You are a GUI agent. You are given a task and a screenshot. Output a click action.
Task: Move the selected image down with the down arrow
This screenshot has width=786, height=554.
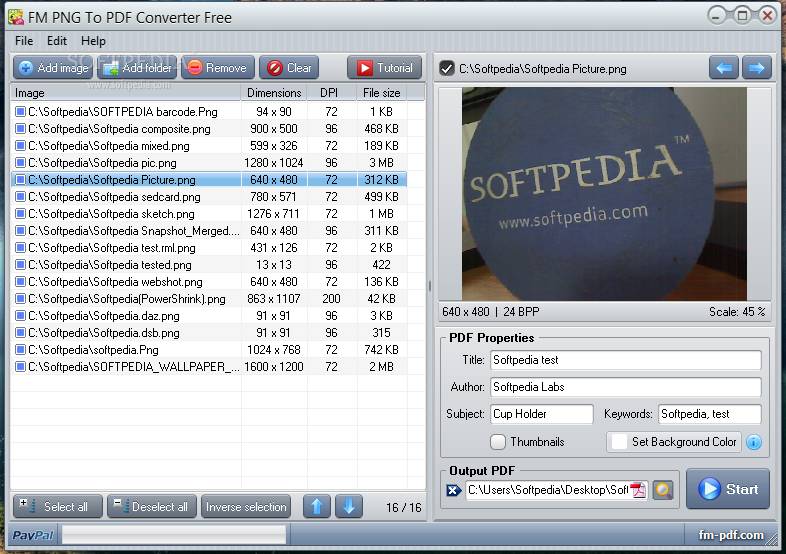tap(349, 507)
